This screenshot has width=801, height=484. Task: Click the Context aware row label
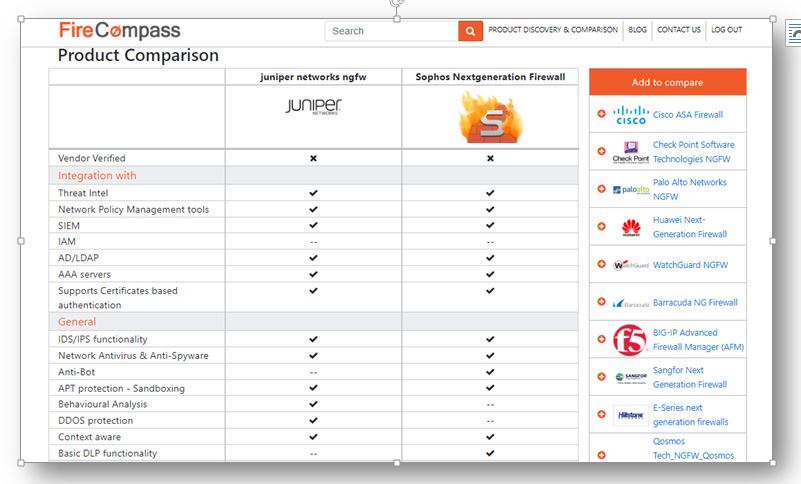[x=89, y=437]
